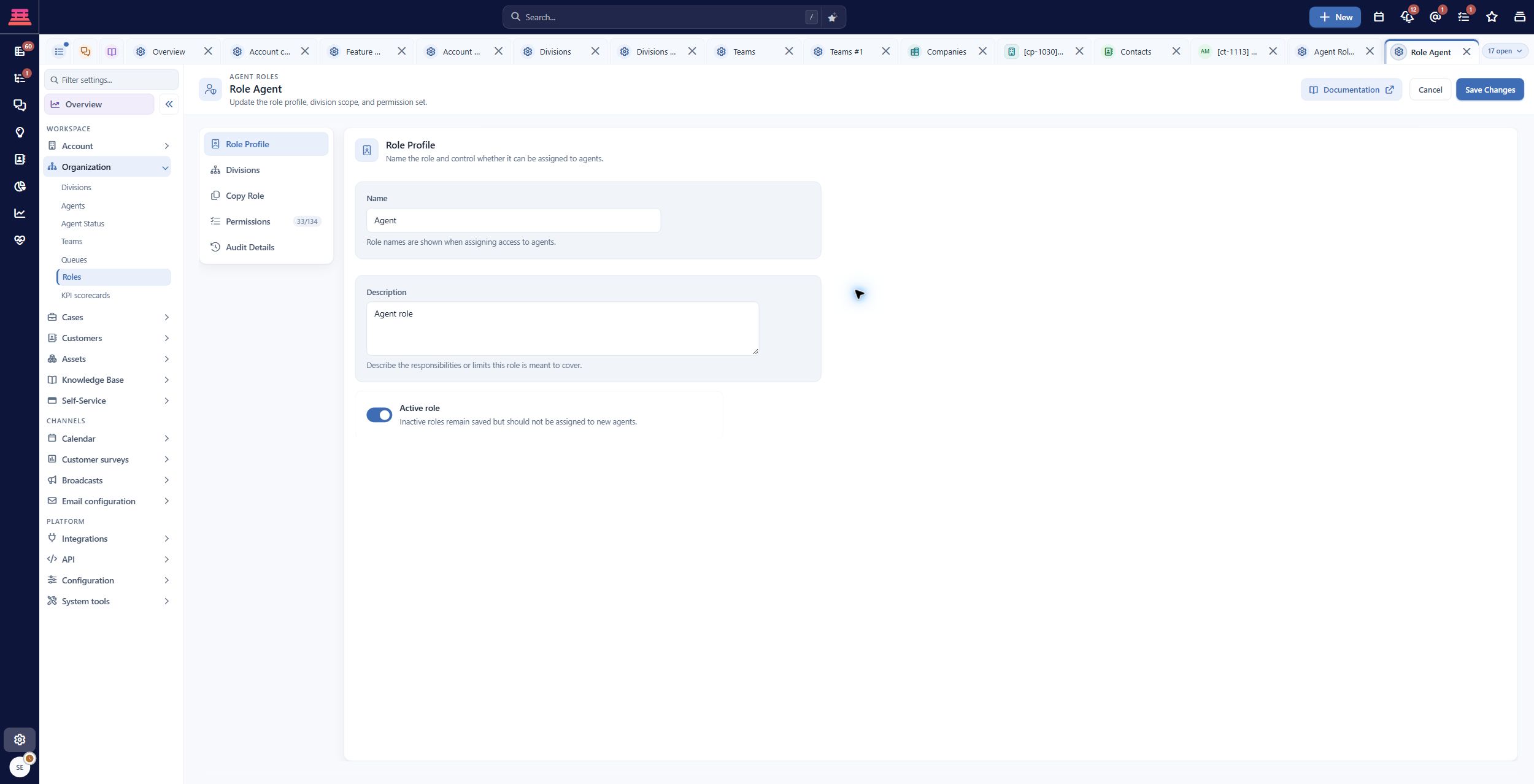Open the line chart analytics icon

pos(20,213)
